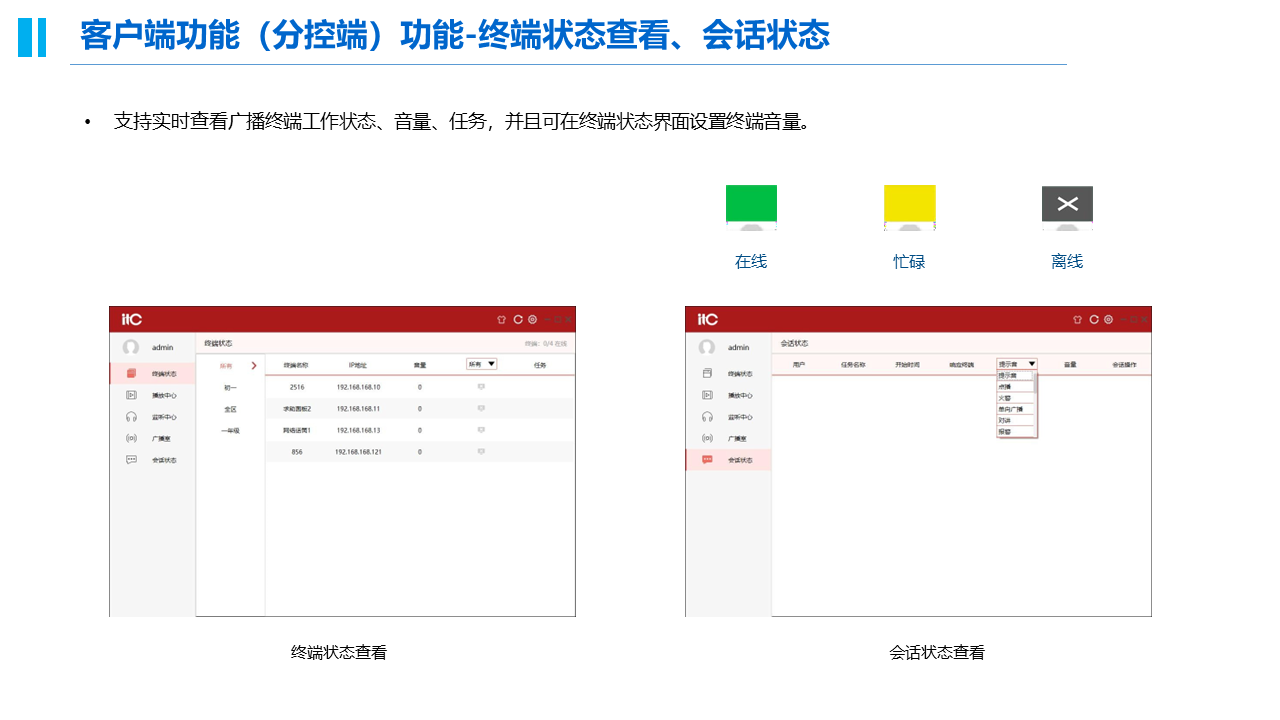The image size is (1280, 720).
Task: Select 火警 from the open dropdown list
Action: [1005, 398]
